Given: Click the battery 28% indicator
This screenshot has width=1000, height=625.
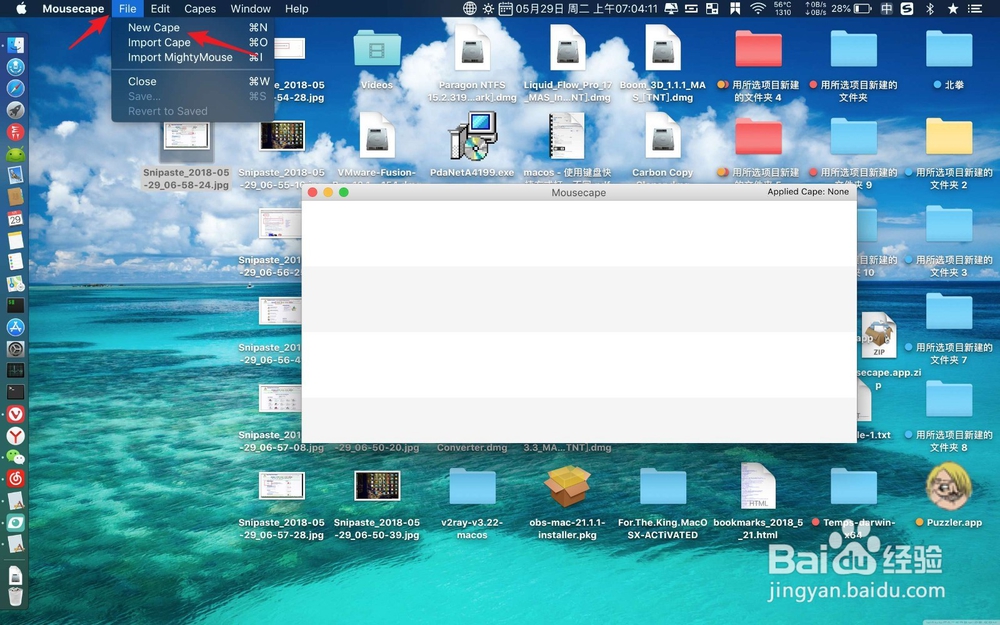Looking at the screenshot, I should pyautogui.click(x=851, y=8).
